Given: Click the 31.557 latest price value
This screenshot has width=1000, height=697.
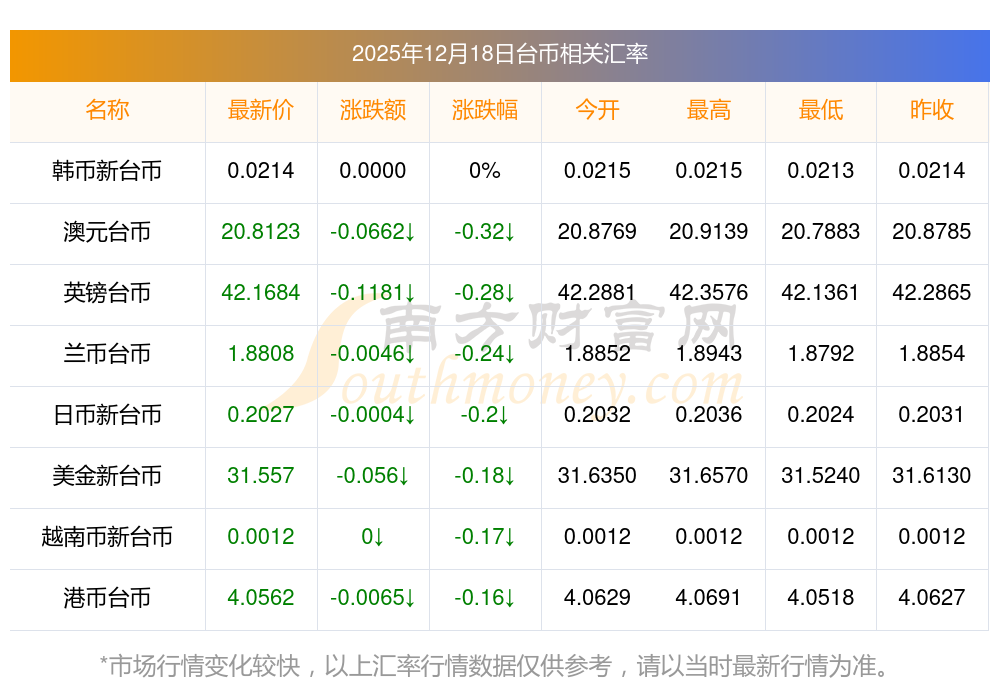Looking at the screenshot, I should click(x=261, y=476).
